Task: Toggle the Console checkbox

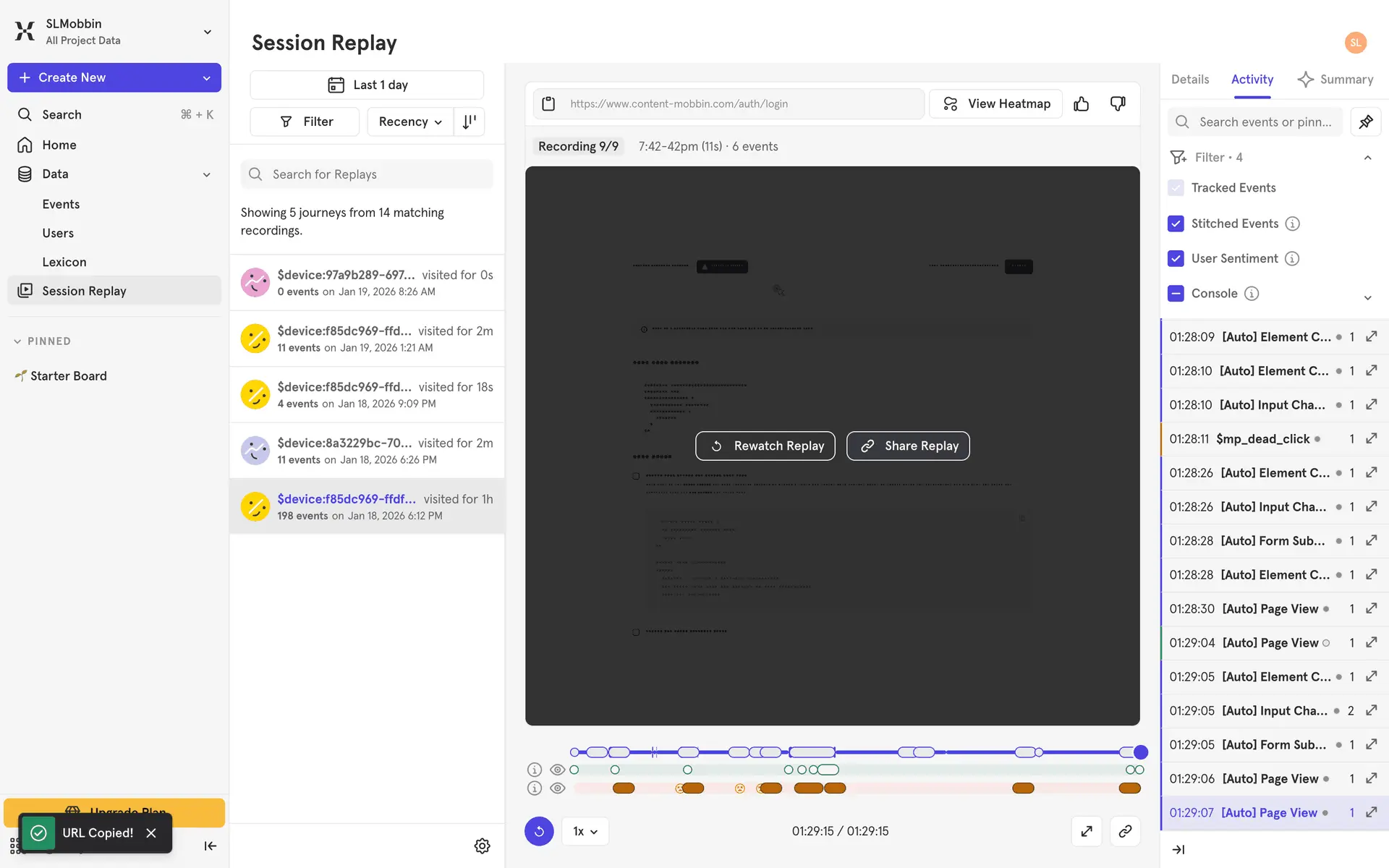Action: pyautogui.click(x=1176, y=293)
